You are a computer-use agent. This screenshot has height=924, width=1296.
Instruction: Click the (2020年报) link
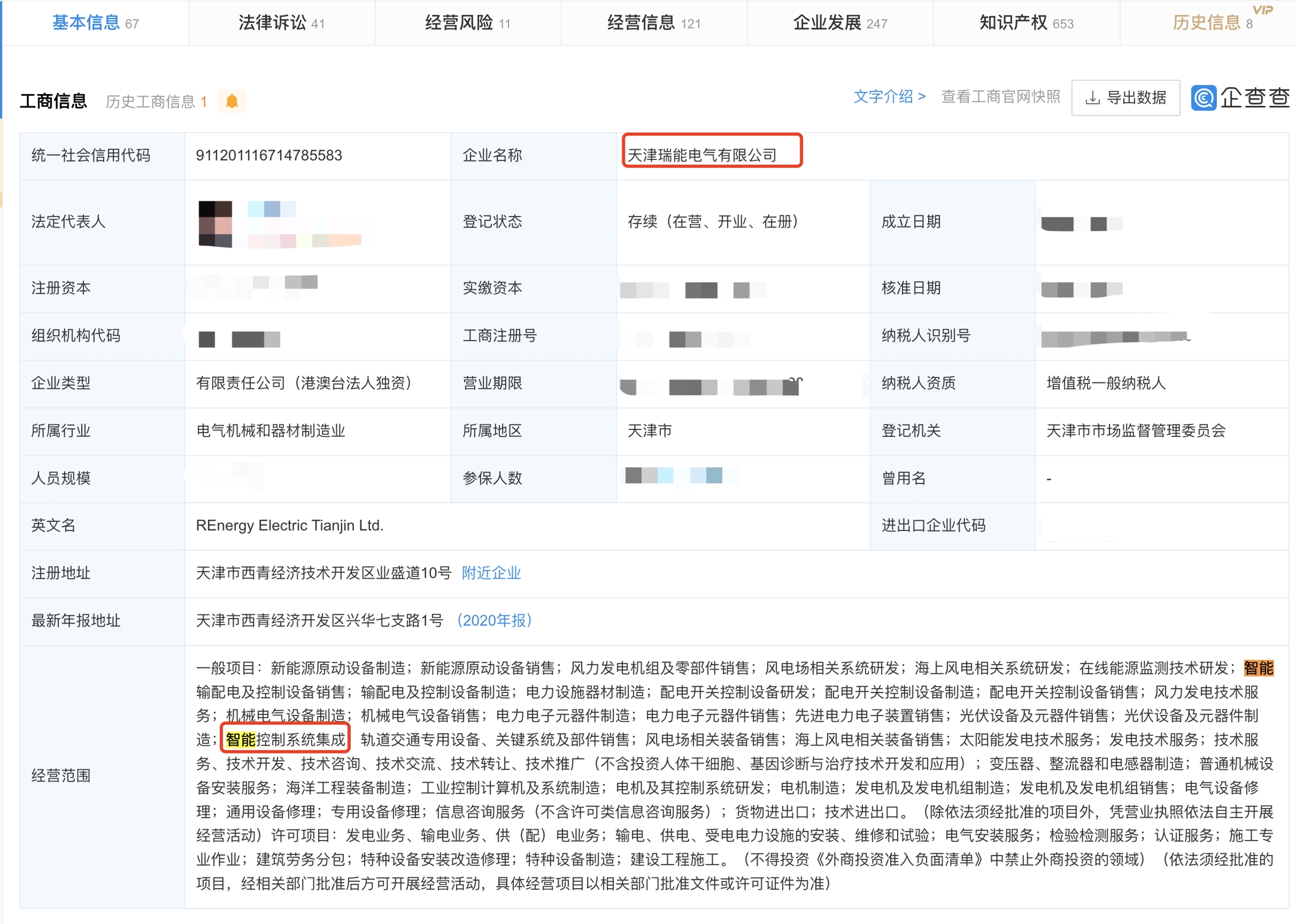(494, 620)
